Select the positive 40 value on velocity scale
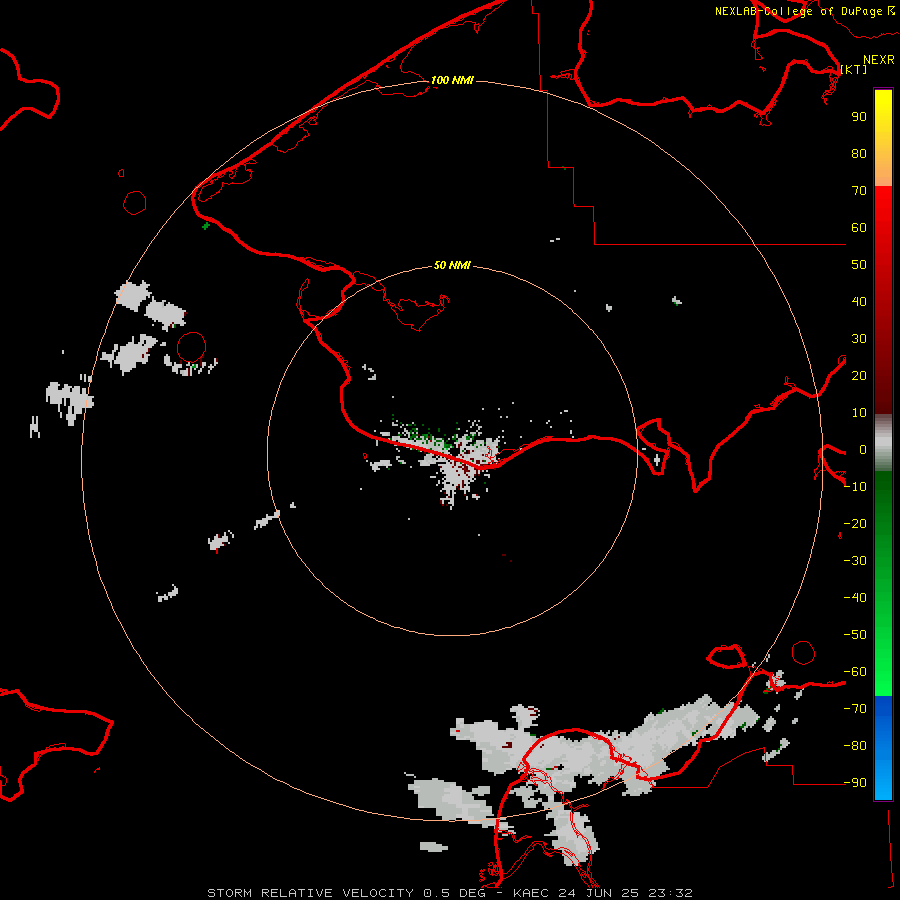 click(x=859, y=302)
